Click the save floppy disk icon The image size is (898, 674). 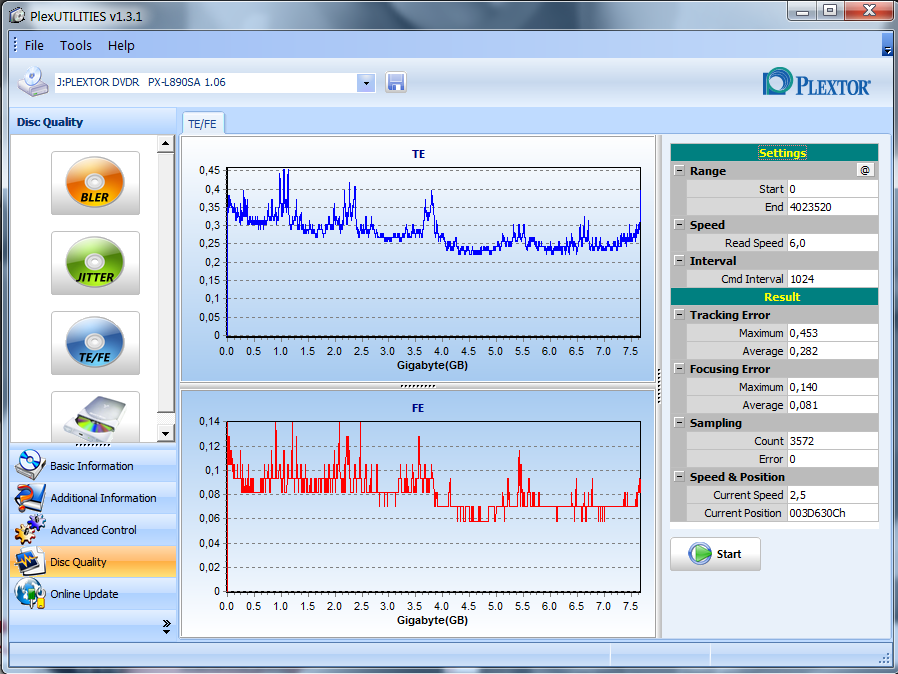[x=396, y=82]
